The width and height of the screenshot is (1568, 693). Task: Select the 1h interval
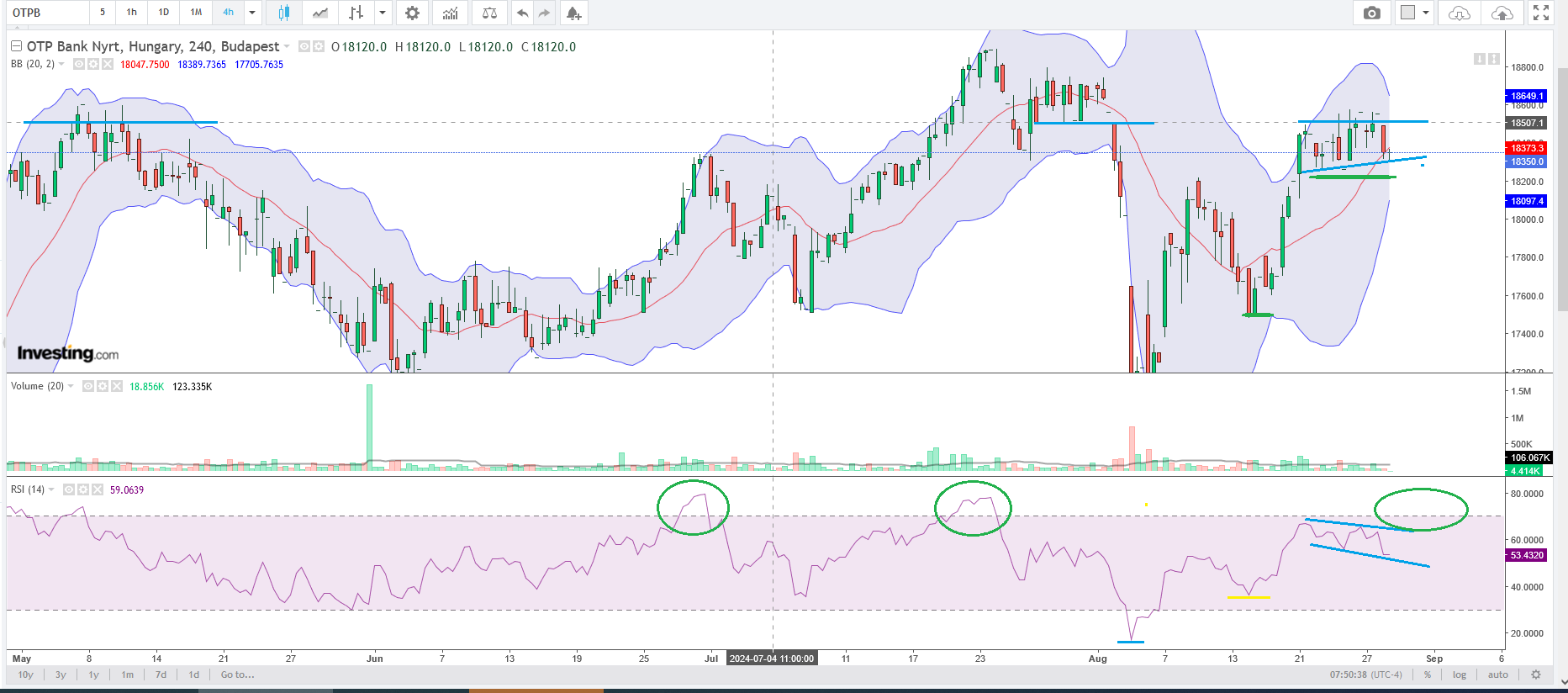(132, 13)
